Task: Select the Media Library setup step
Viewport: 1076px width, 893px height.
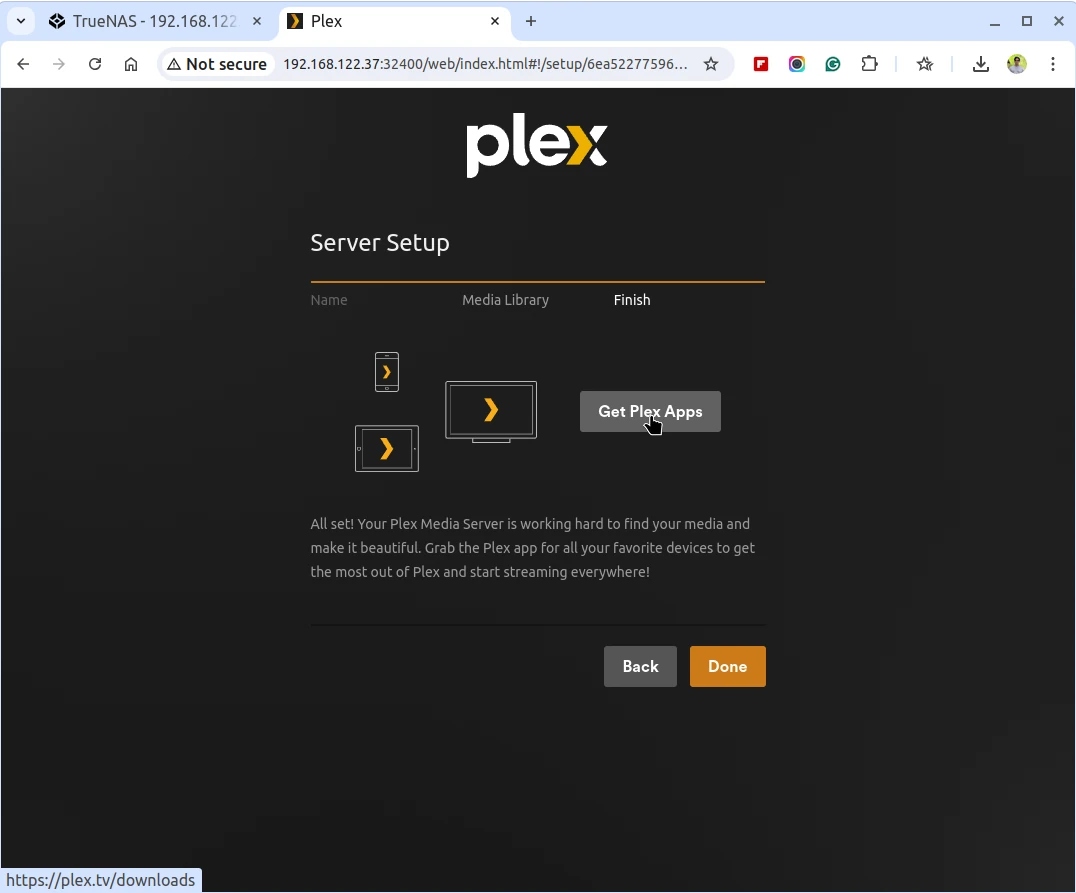Action: 505,300
